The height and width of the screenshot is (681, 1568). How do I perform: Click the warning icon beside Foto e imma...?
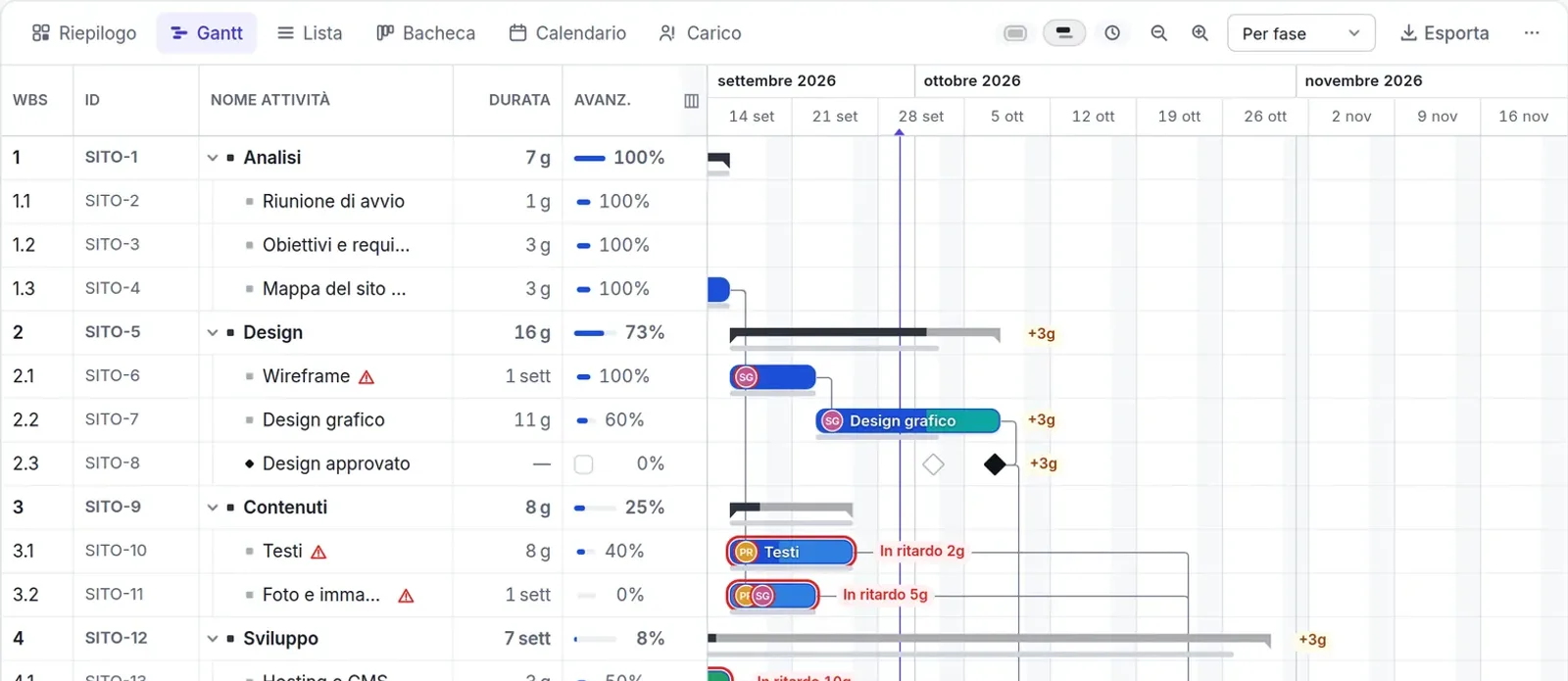click(406, 596)
